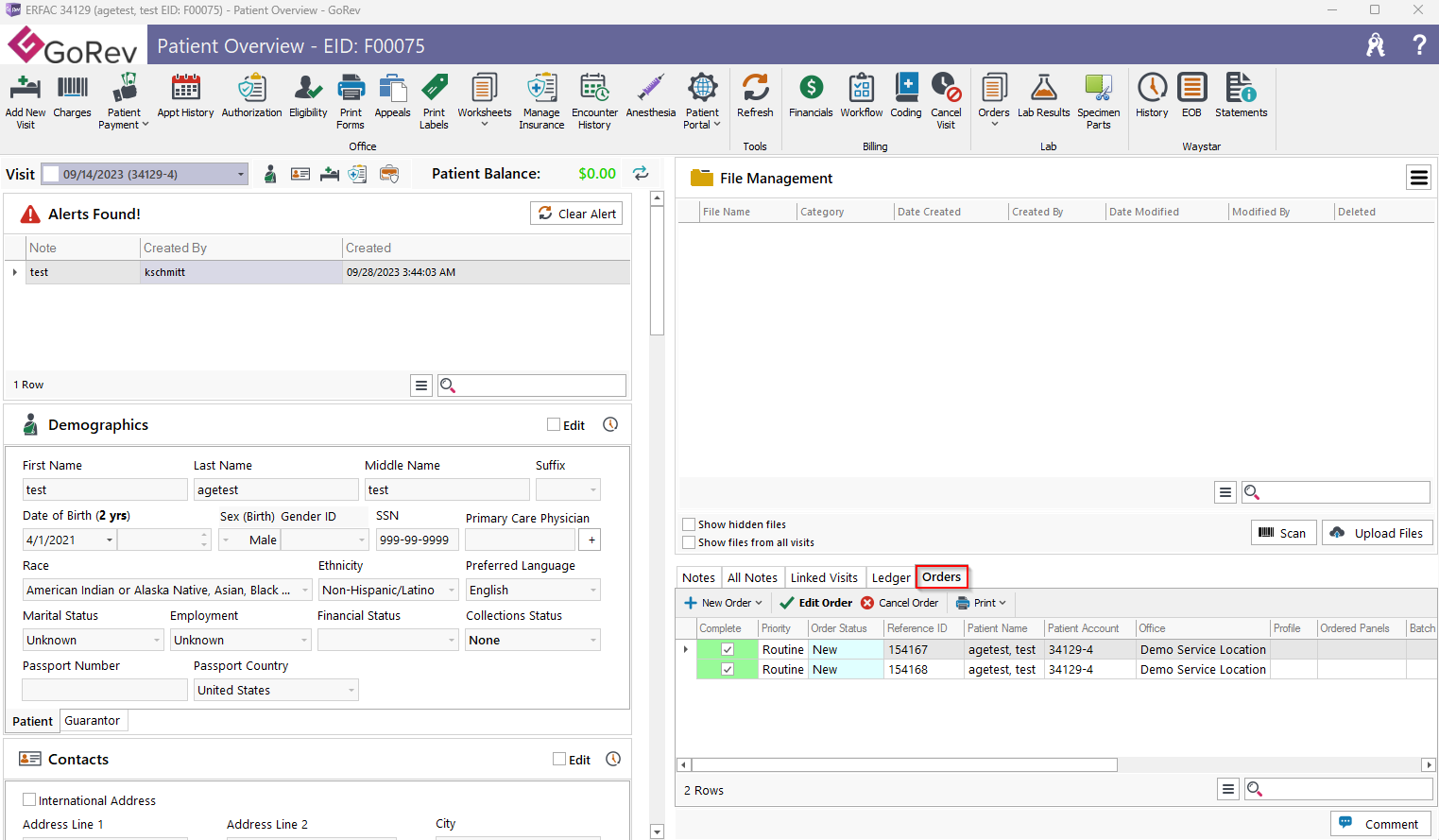
Task: Enable Contacts Edit checkbox
Action: pyautogui.click(x=559, y=759)
